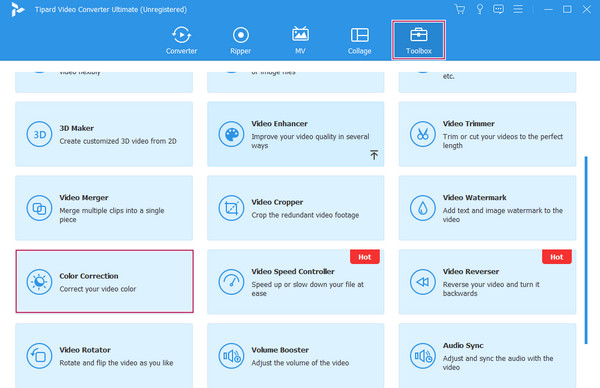Open the Video Watermark title
The image size is (600, 388).
pyautogui.click(x=474, y=197)
